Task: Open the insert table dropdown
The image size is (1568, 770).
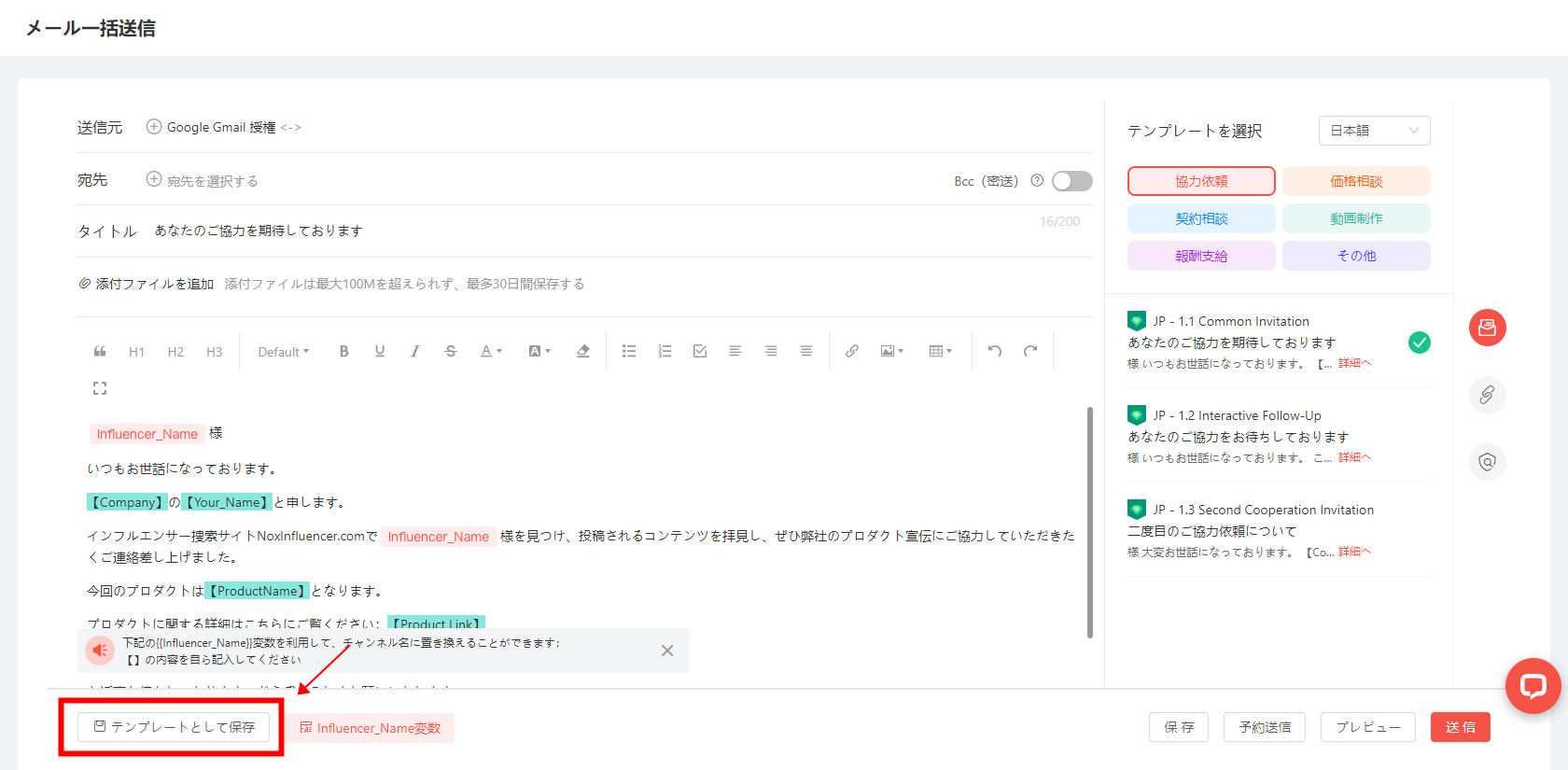Action: pos(941,352)
